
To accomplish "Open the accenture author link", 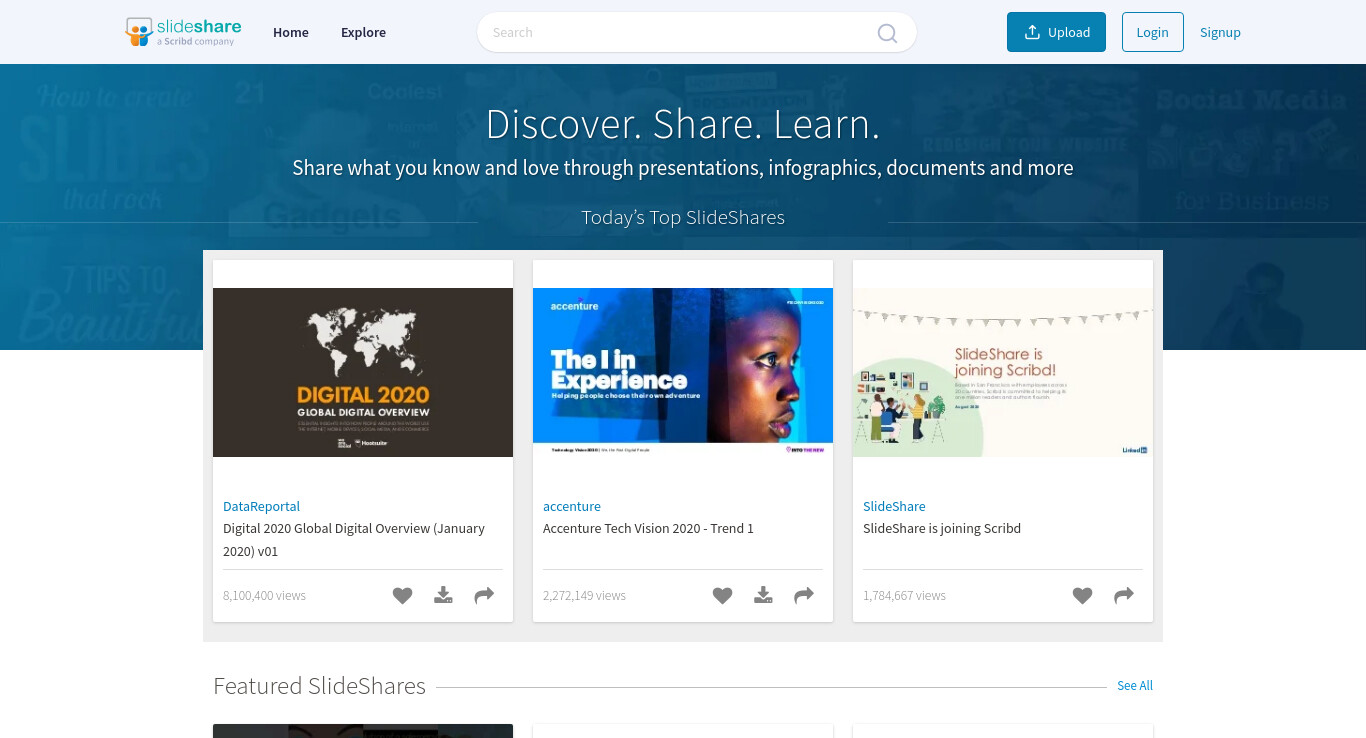I will 572,506.
